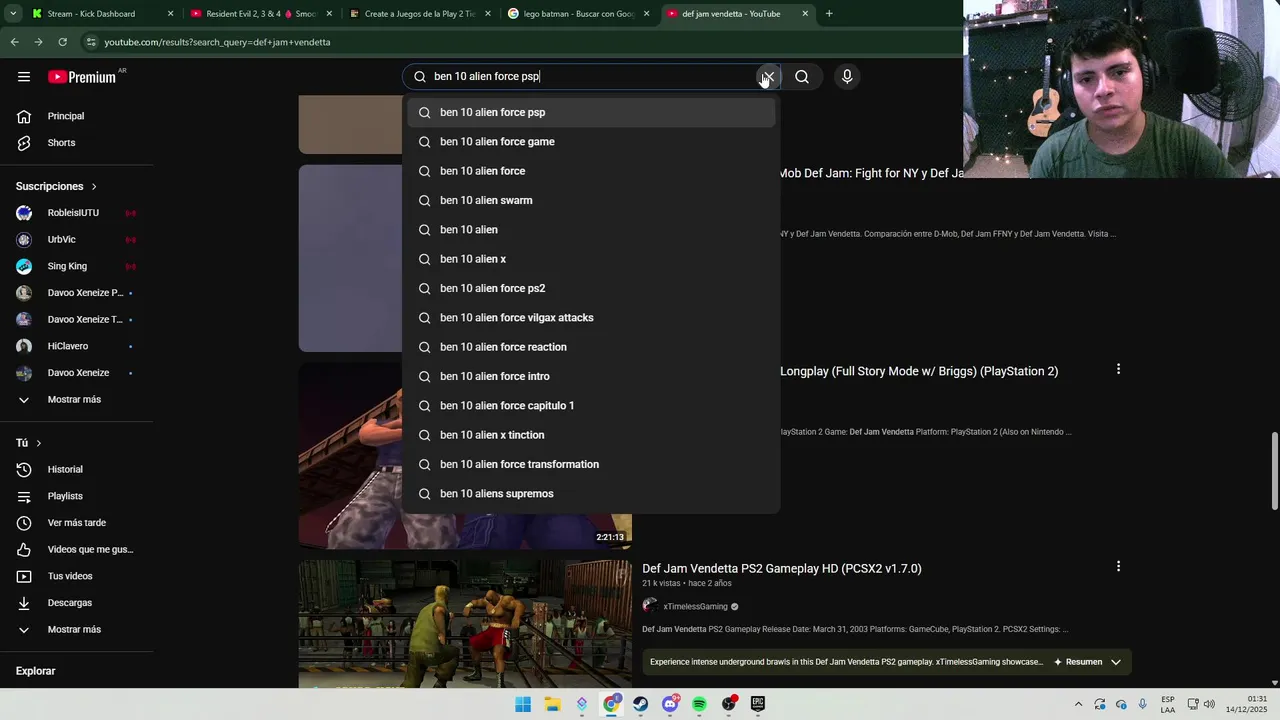Open File Explorer from taskbar

pyautogui.click(x=552, y=704)
